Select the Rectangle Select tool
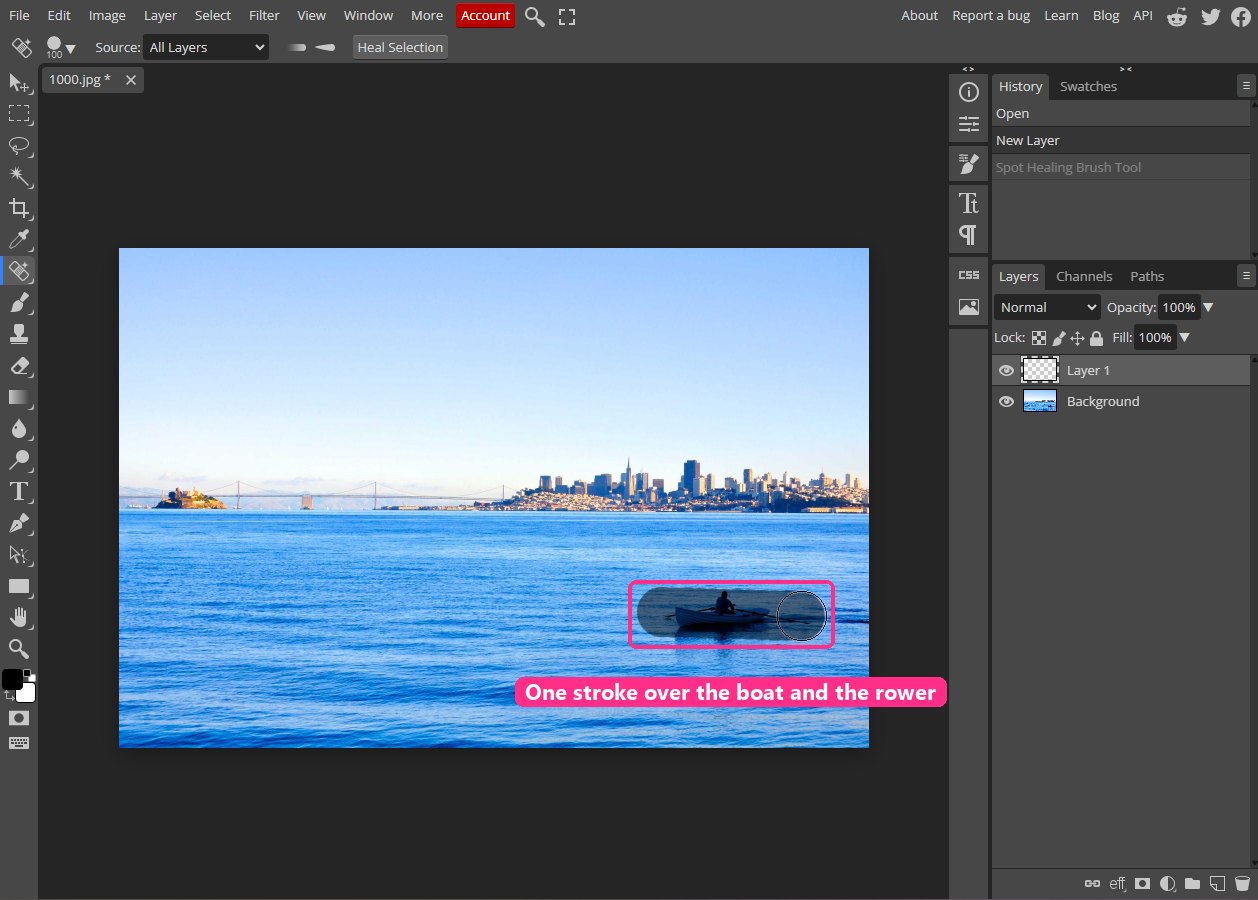 (x=19, y=114)
